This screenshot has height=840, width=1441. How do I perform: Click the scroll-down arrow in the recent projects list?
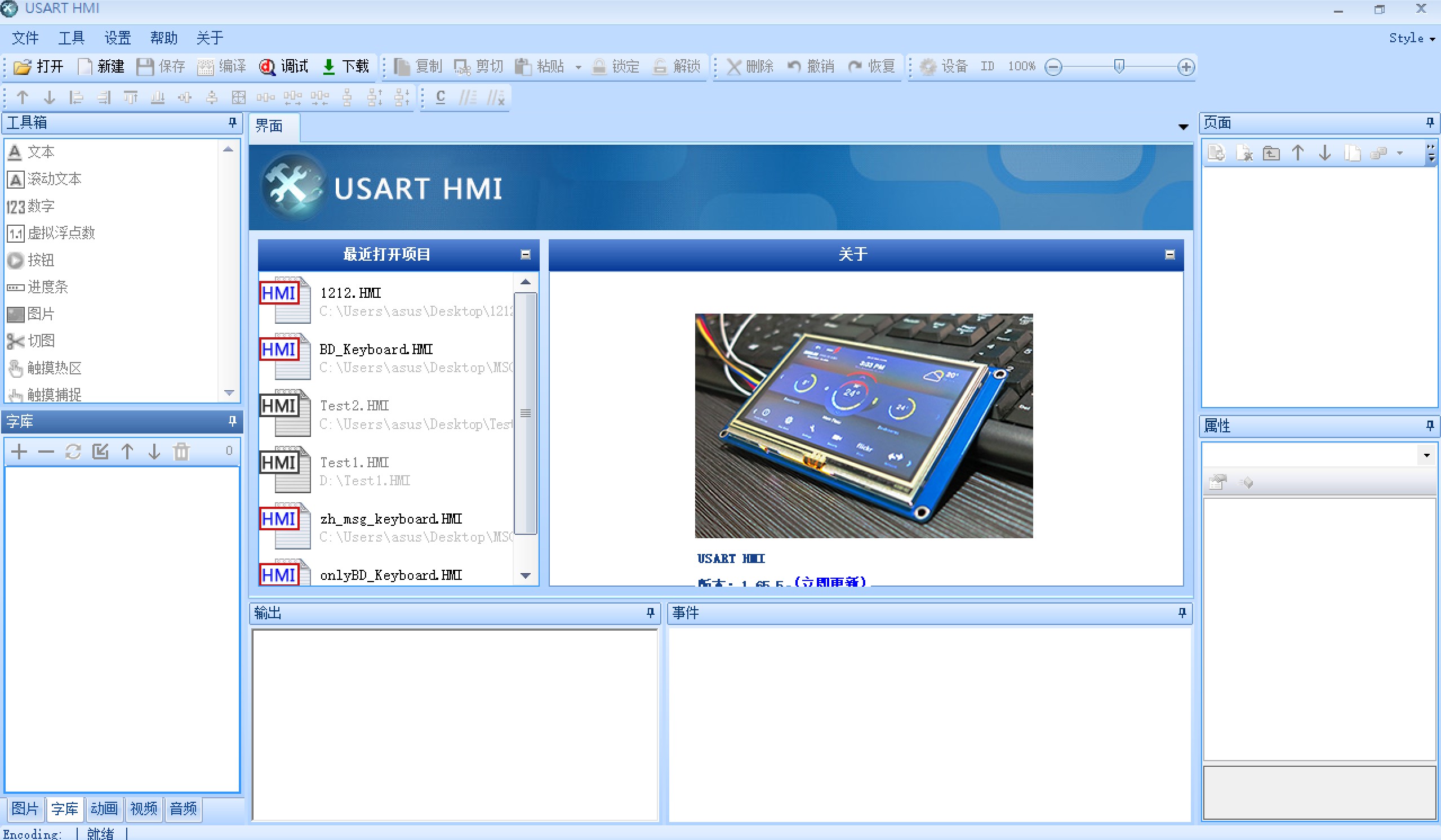tap(526, 575)
